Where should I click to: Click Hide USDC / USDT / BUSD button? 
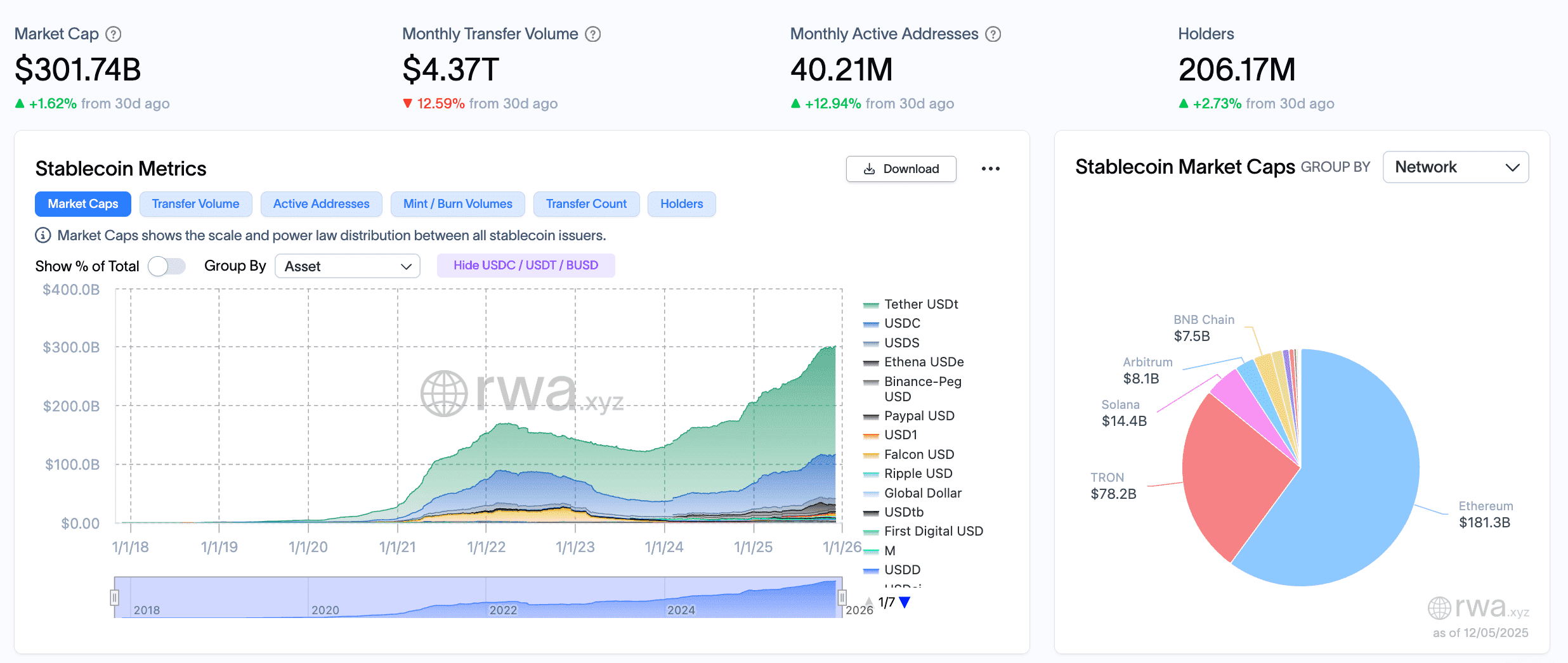point(525,266)
